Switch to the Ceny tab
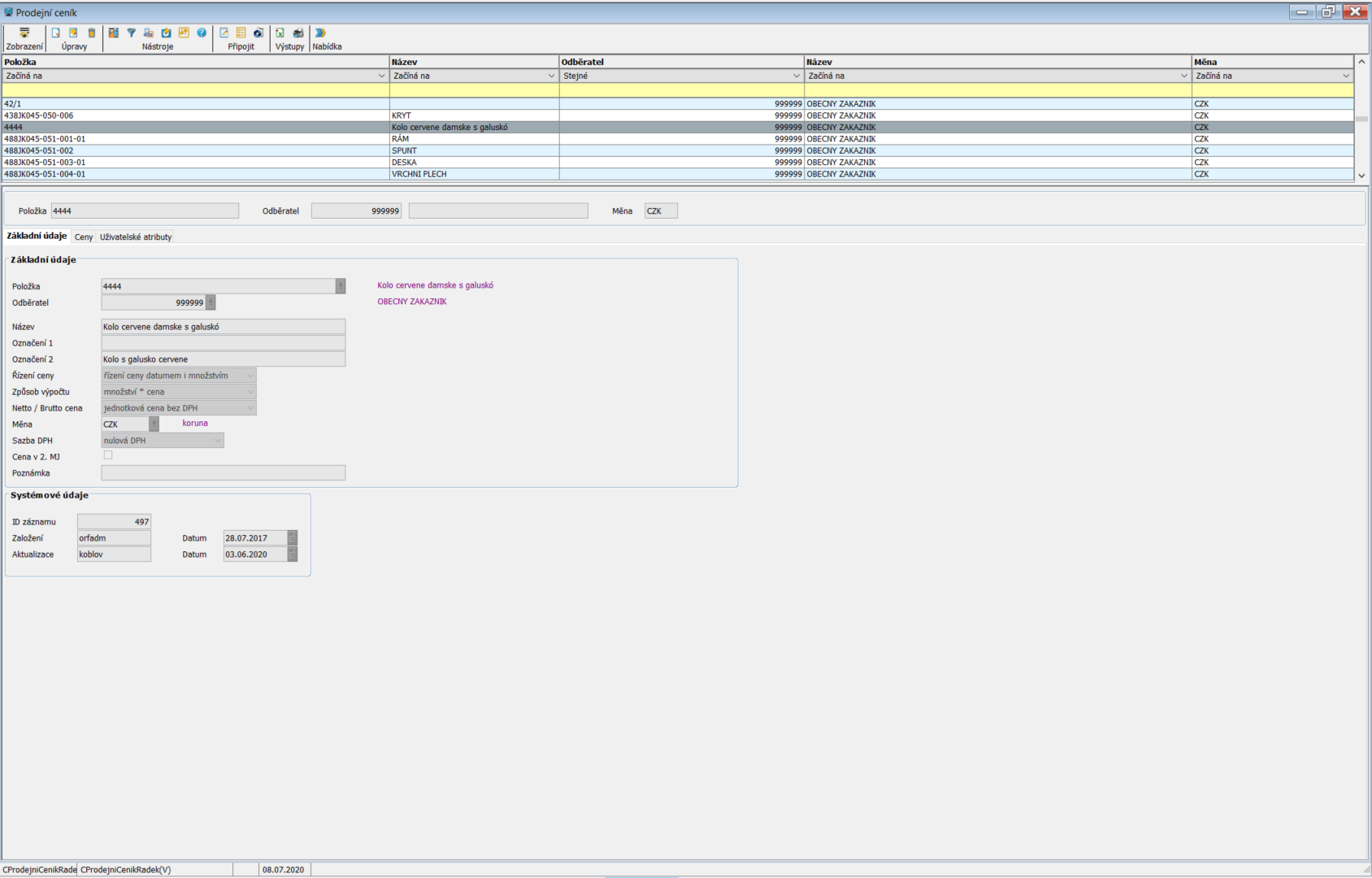This screenshot has height=878, width=1372. pos(84,237)
